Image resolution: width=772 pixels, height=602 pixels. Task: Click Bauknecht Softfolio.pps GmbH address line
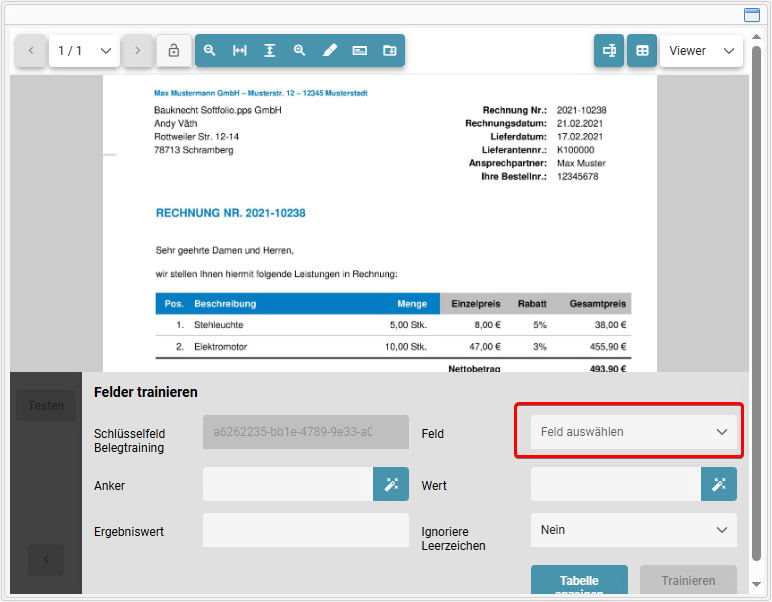pos(218,110)
